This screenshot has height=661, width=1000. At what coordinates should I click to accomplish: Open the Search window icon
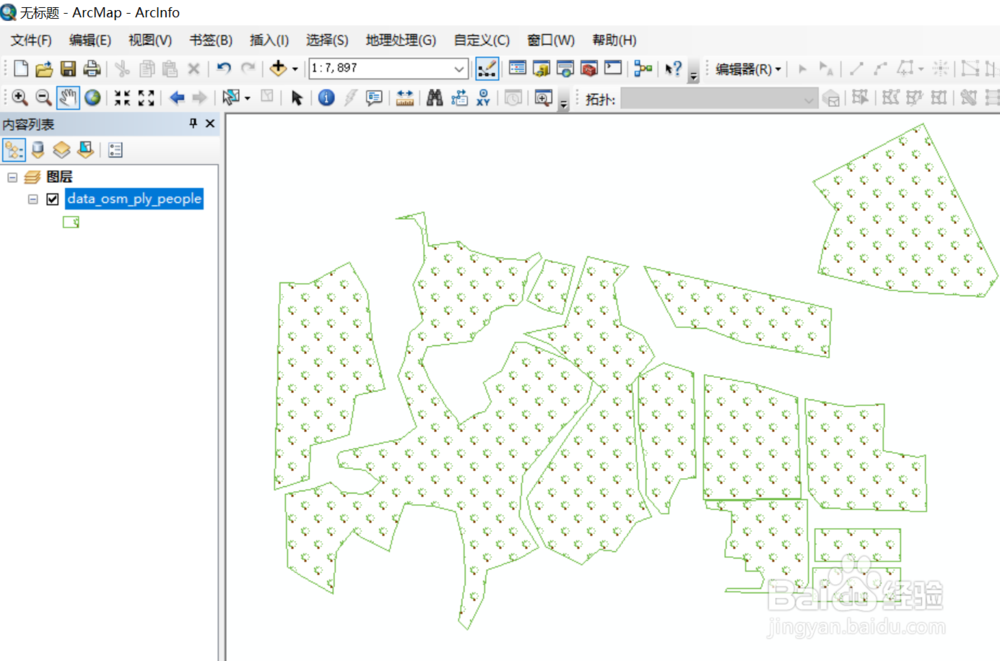(565, 68)
